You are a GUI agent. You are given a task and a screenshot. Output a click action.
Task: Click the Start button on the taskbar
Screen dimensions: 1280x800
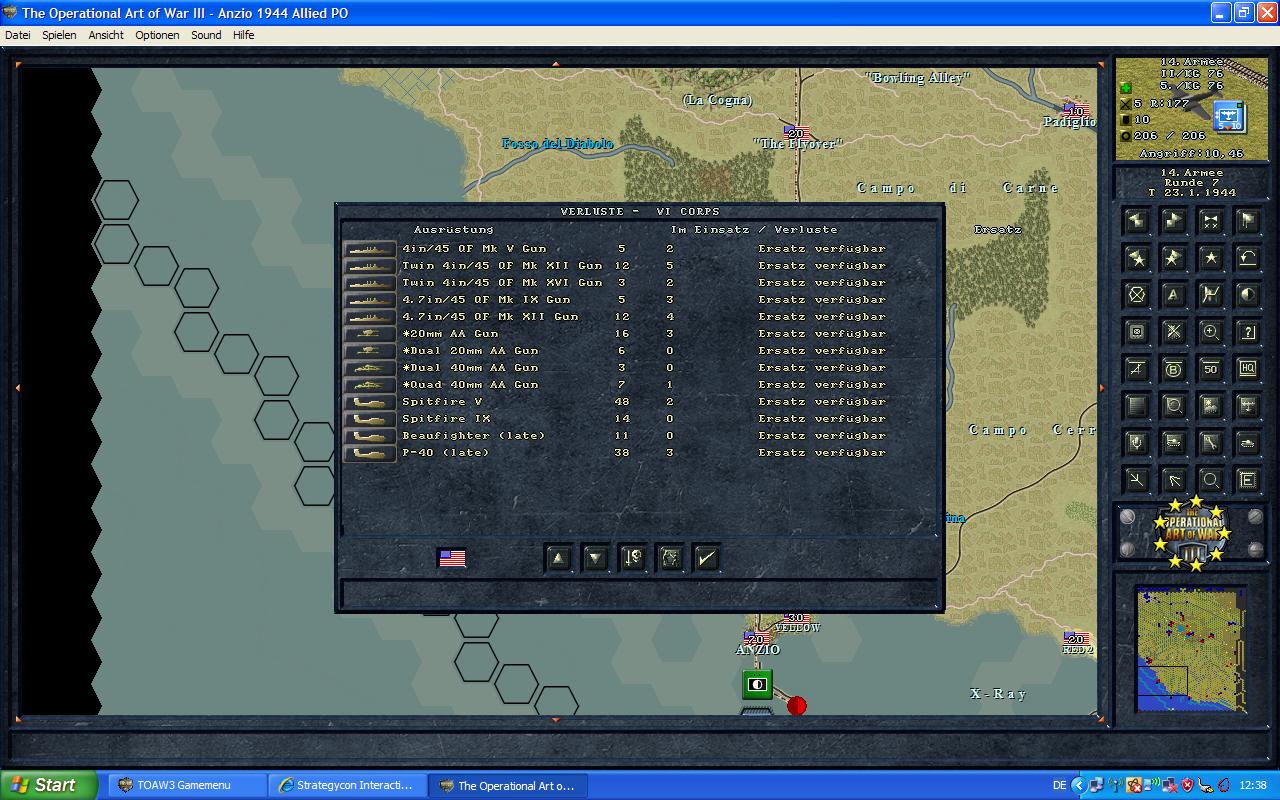pos(49,785)
